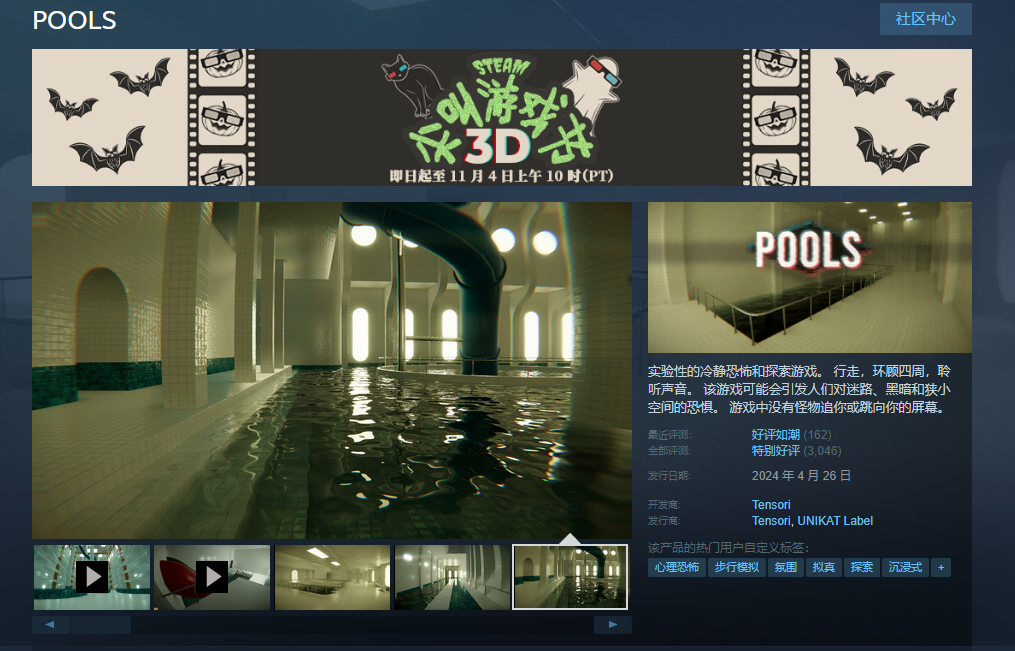Screen dimensions: 1015x651
Task: Select the 沉浸式 tag
Action: tap(904, 568)
